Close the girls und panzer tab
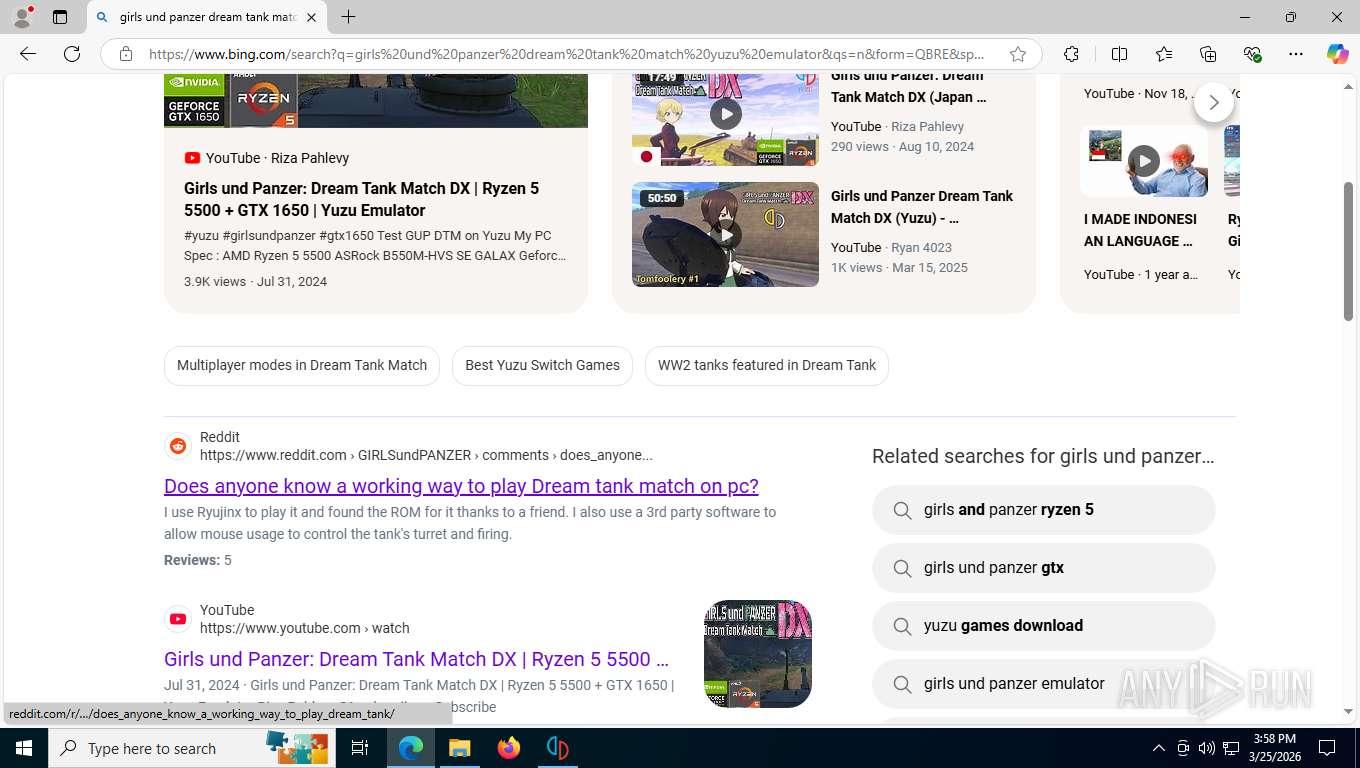1360x768 pixels. click(x=311, y=17)
